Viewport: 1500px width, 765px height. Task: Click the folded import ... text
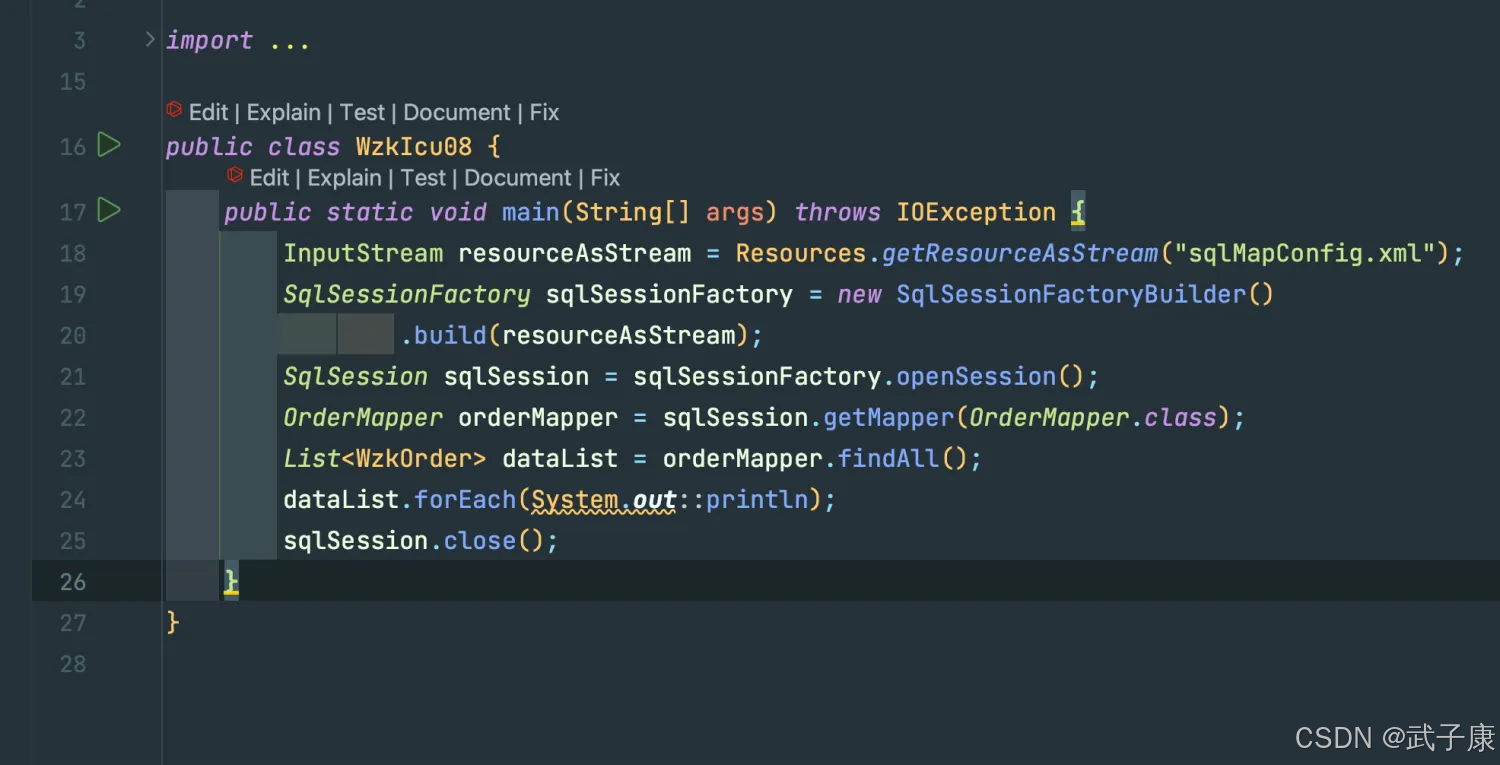coord(238,41)
